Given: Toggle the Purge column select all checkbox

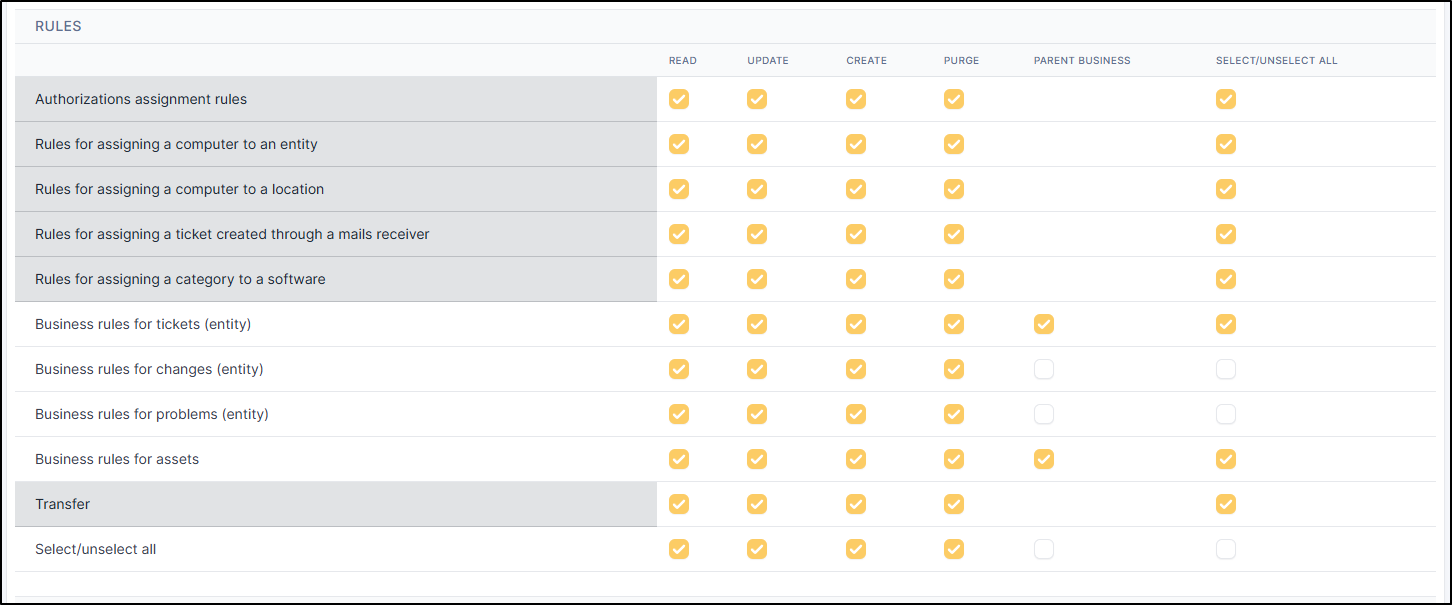Looking at the screenshot, I should (x=954, y=549).
